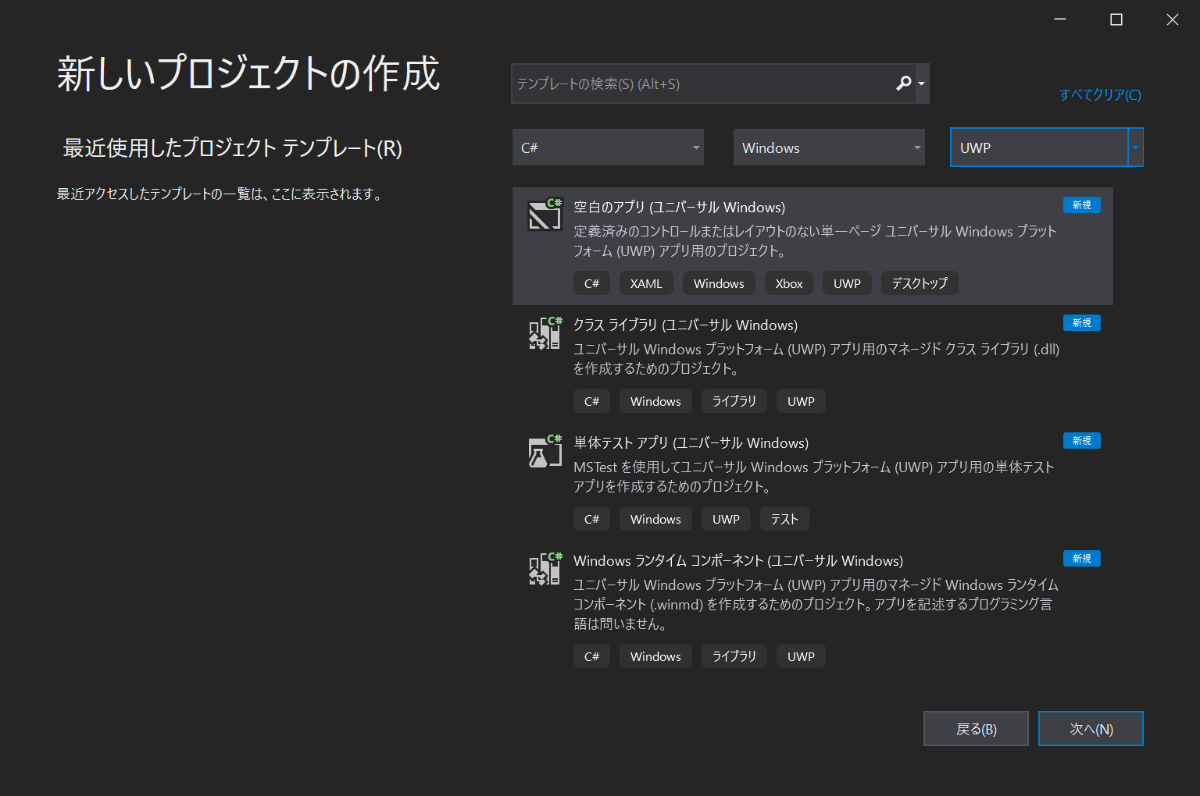This screenshot has height=796, width=1200.
Task: Click the blank app template icon
Action: point(545,214)
